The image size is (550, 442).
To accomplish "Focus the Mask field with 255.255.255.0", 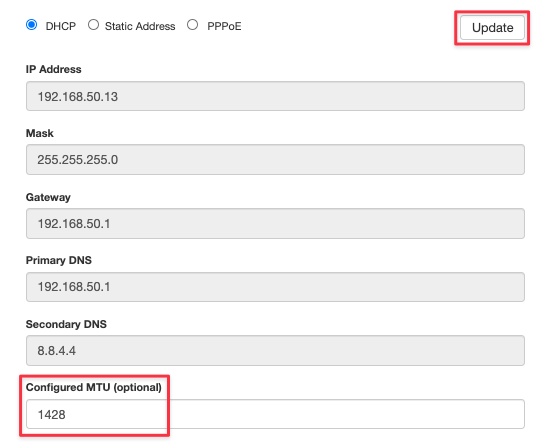I will pos(275,160).
